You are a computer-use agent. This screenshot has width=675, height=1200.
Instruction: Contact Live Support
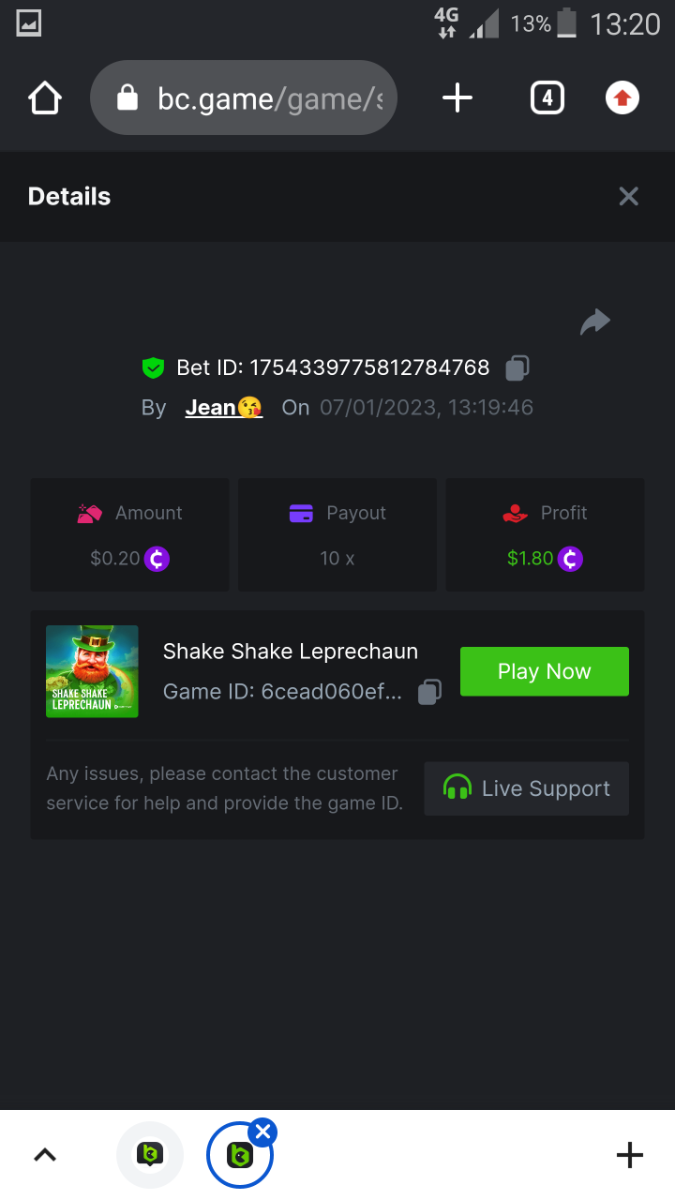(x=526, y=789)
